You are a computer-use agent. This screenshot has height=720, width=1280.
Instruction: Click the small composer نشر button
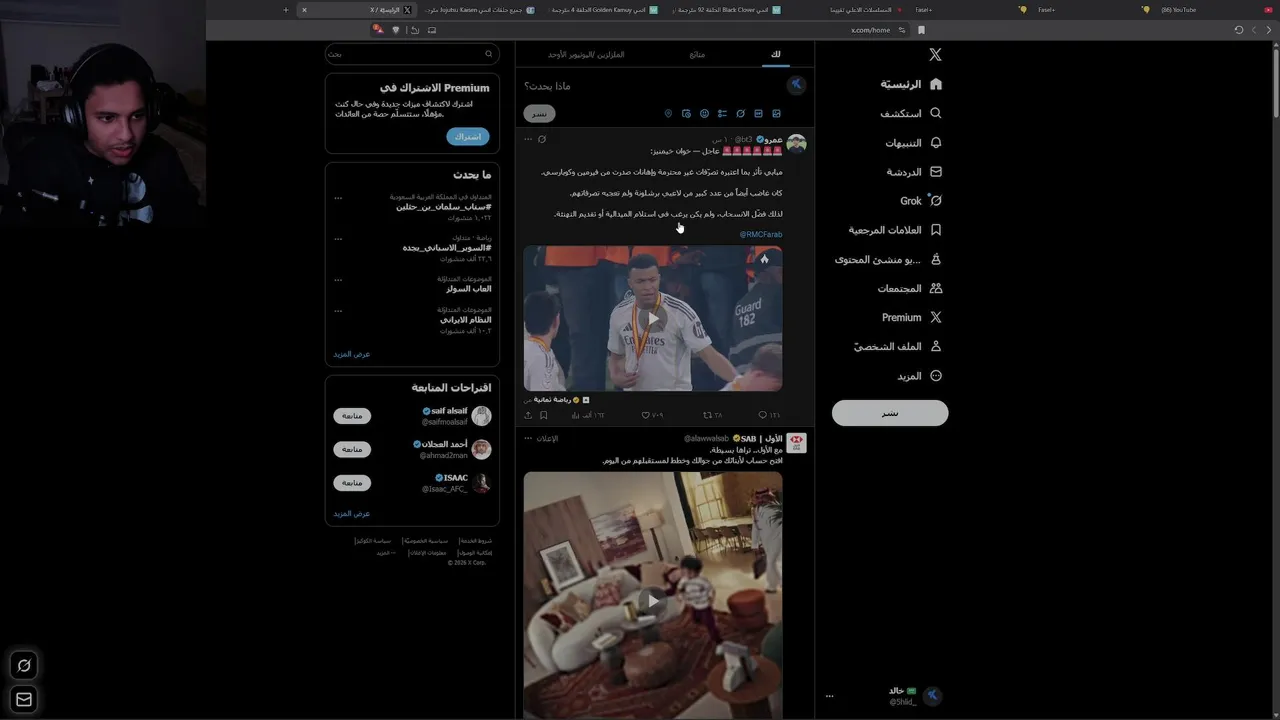point(539,114)
